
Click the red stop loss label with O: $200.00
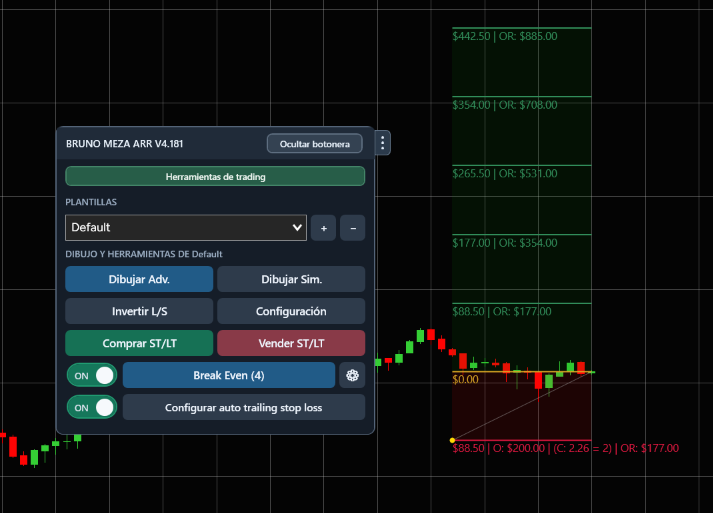click(566, 448)
